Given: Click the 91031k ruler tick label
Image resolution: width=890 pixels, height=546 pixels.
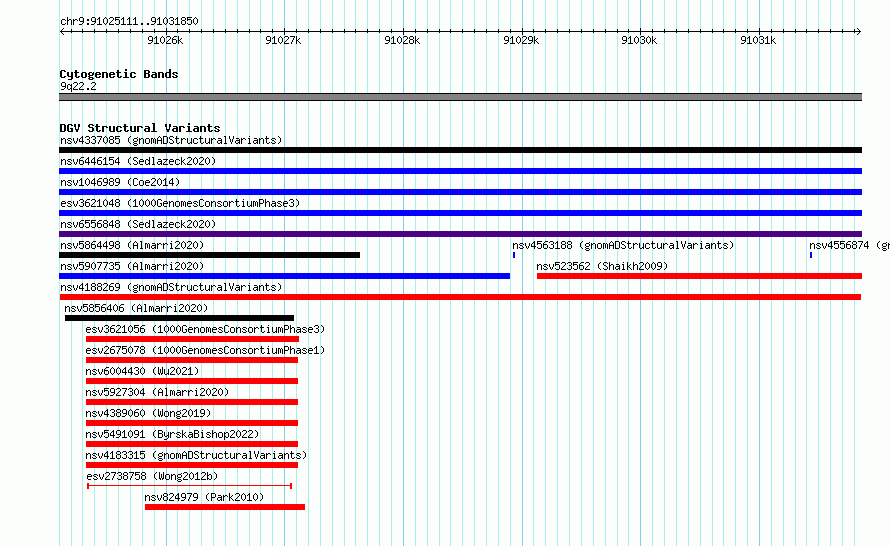Looking at the screenshot, I should (758, 40).
